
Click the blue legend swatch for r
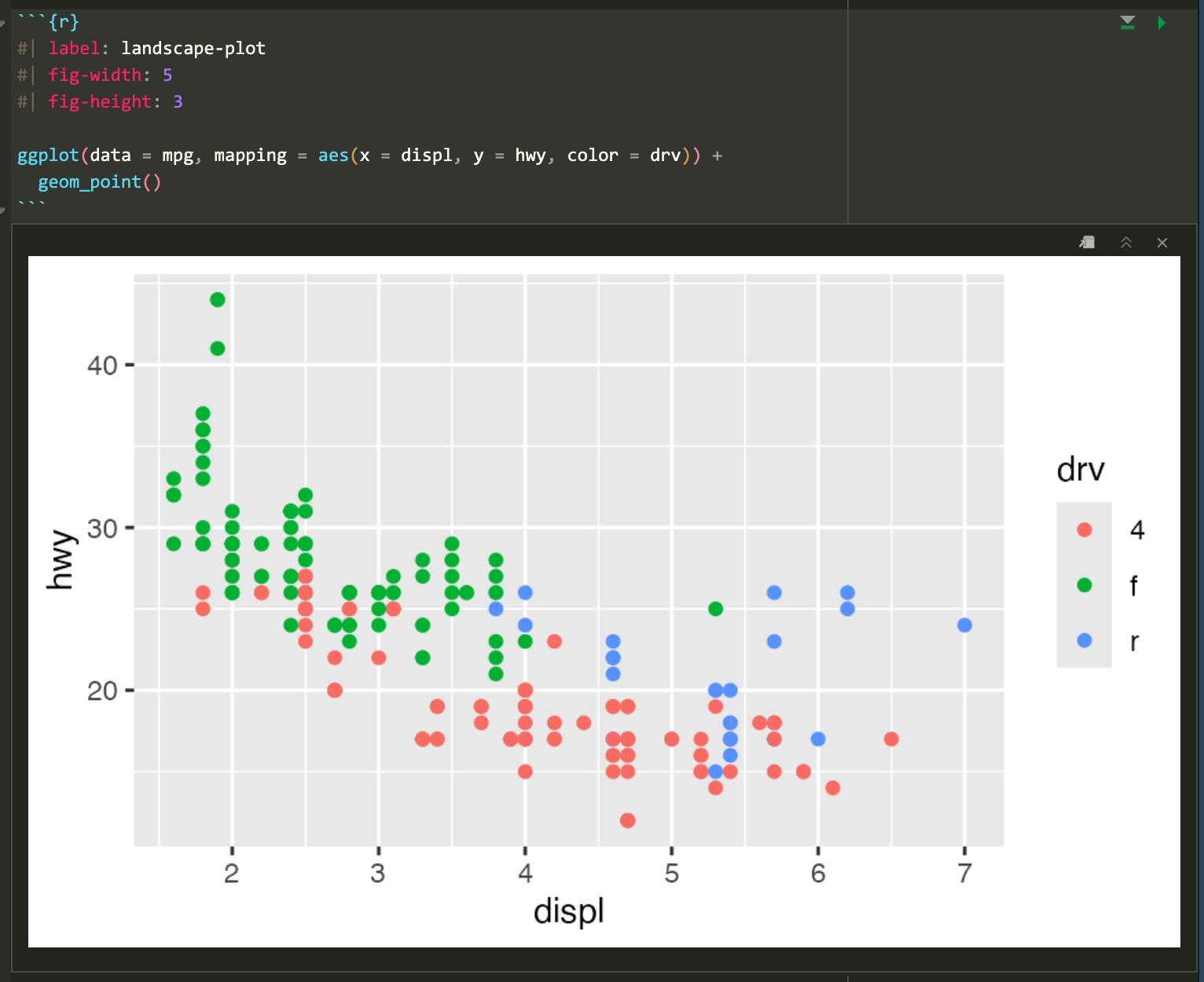[x=1084, y=640]
